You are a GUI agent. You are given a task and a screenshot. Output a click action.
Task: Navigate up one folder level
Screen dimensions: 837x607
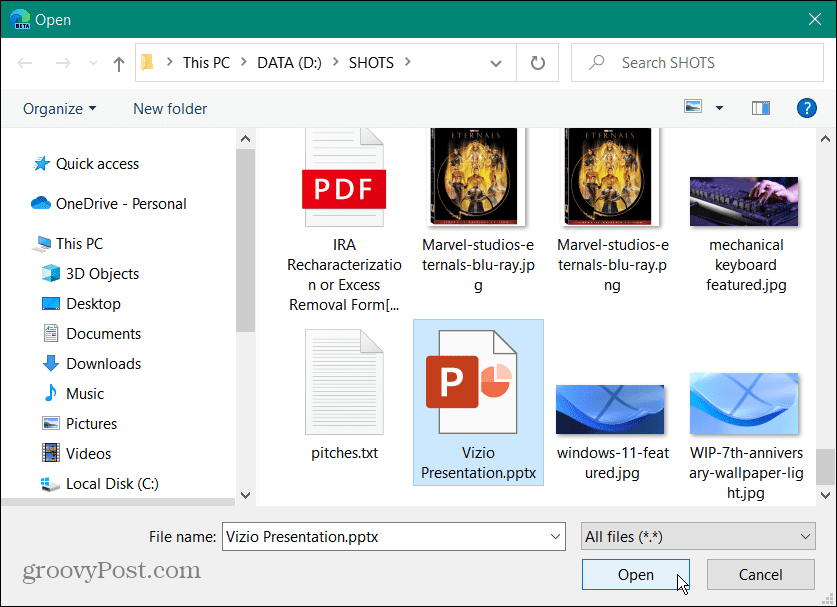click(117, 62)
